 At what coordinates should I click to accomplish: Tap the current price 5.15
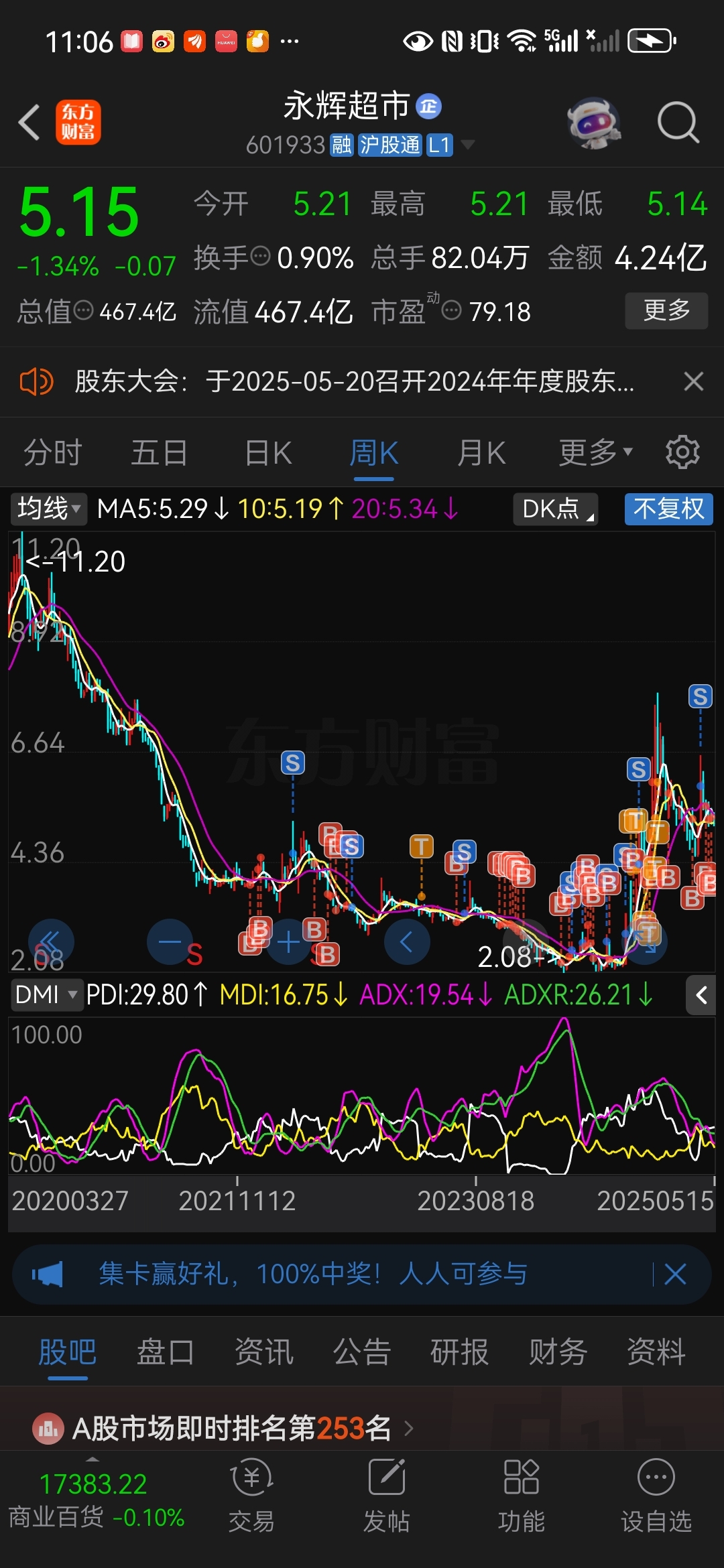[79, 212]
